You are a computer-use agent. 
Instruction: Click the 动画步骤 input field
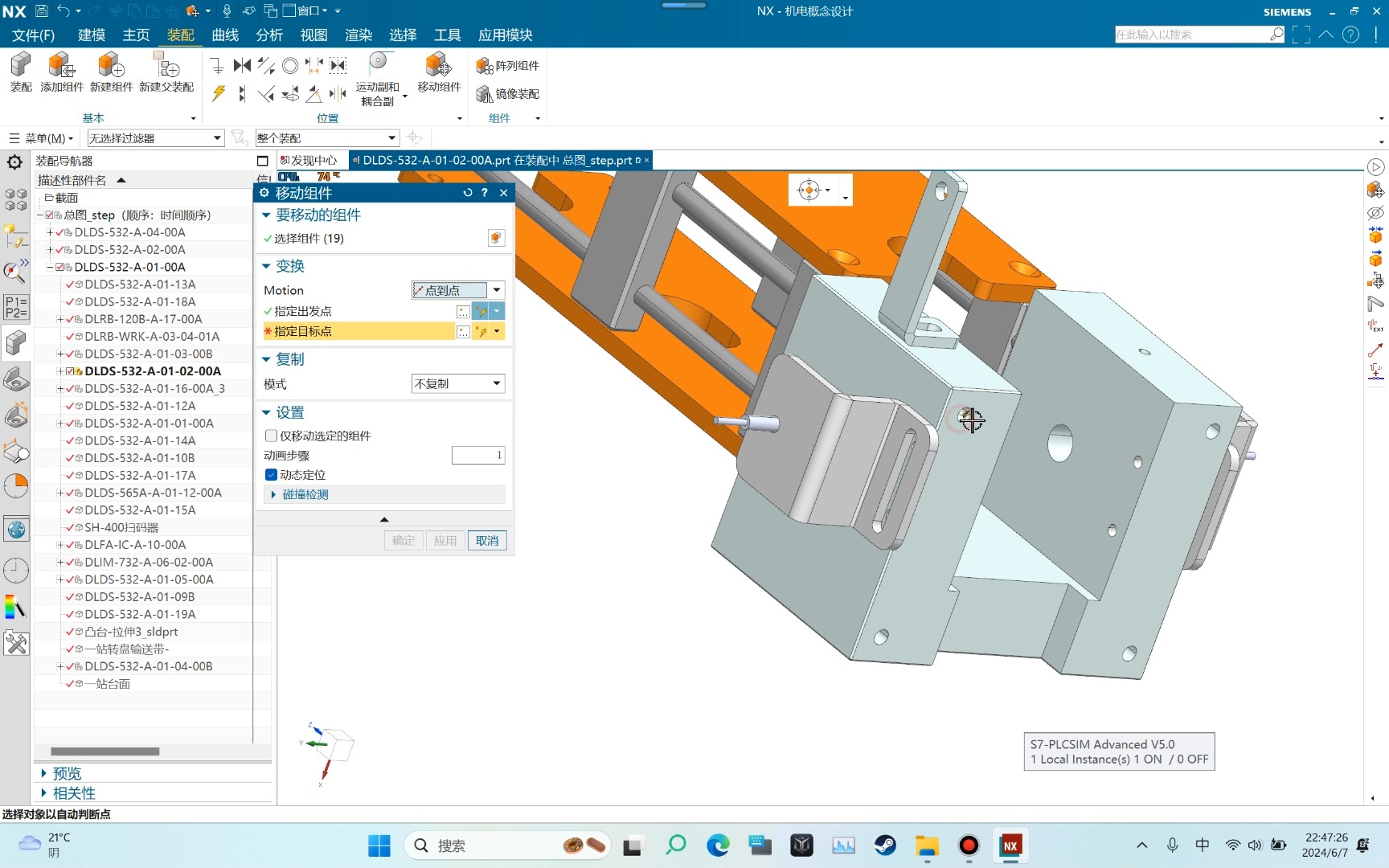pos(477,456)
